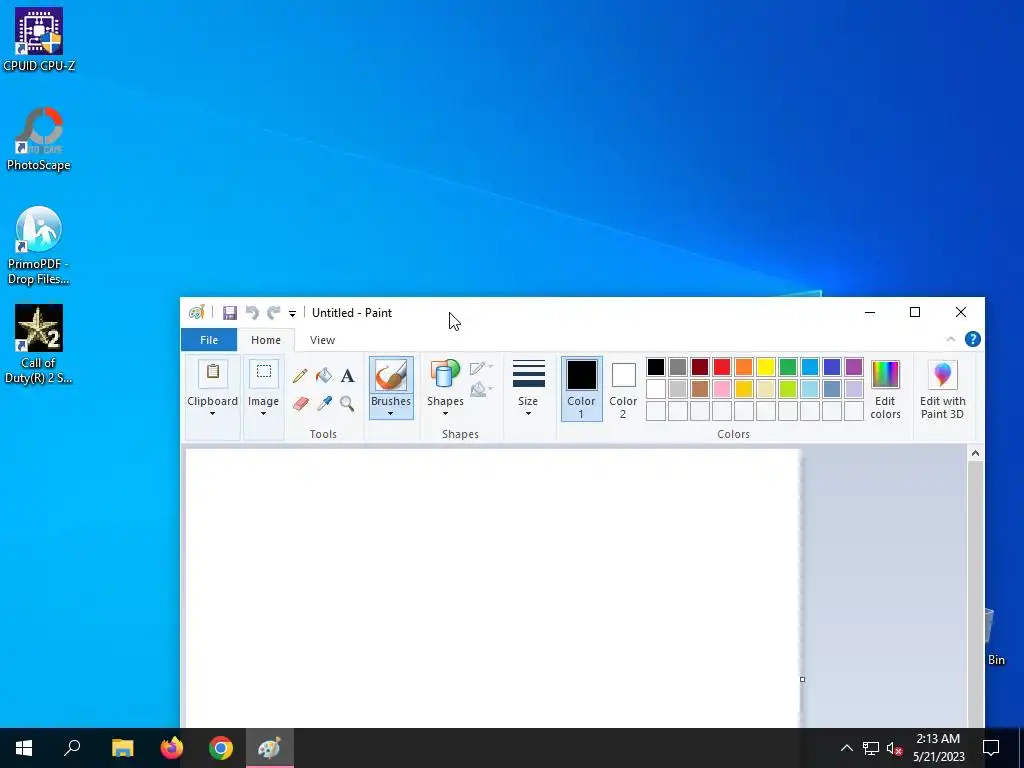The height and width of the screenshot is (768, 1024).
Task: Pick the black color swatch
Action: click(x=656, y=367)
